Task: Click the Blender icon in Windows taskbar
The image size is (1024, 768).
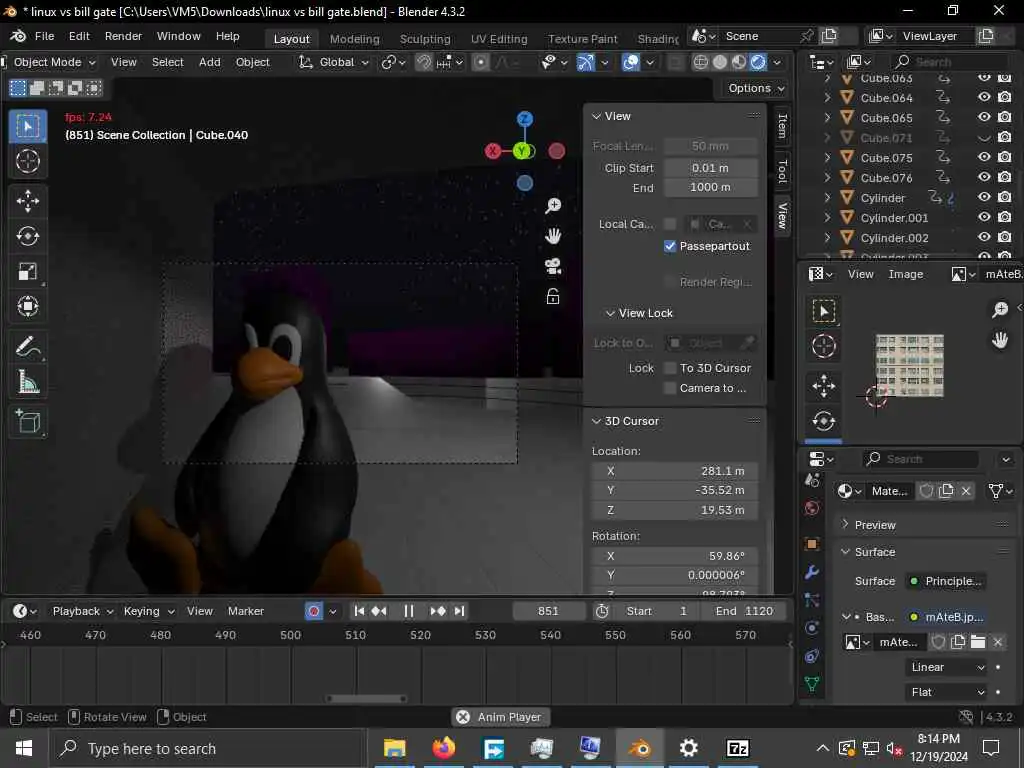Action: [x=639, y=748]
